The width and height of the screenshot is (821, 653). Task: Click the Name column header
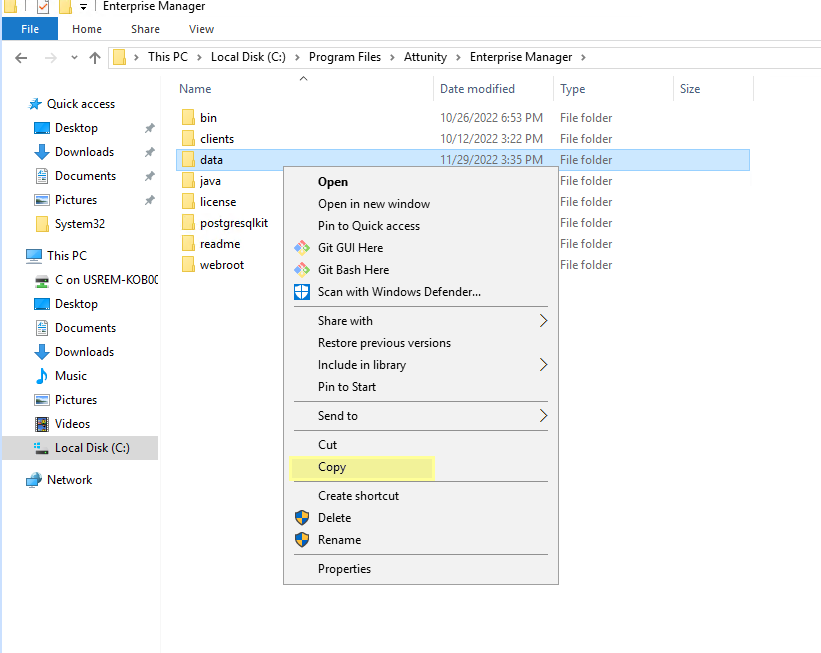[x=194, y=88]
